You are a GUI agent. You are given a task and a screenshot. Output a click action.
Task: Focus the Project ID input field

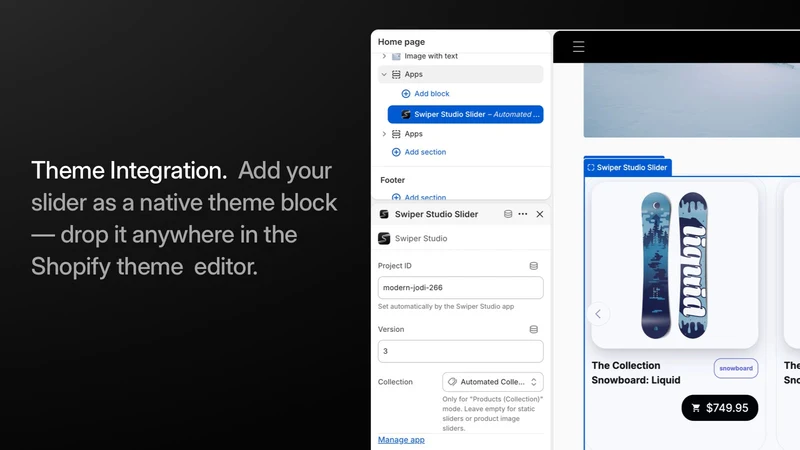(x=460, y=288)
